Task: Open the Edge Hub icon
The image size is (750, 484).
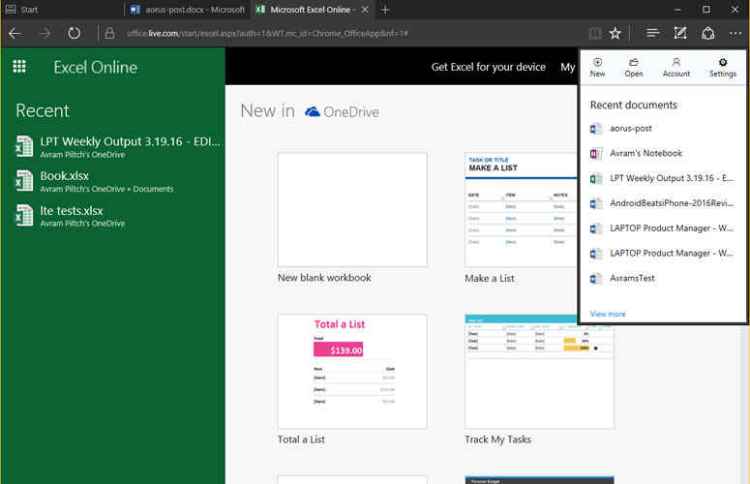Action: [x=652, y=33]
